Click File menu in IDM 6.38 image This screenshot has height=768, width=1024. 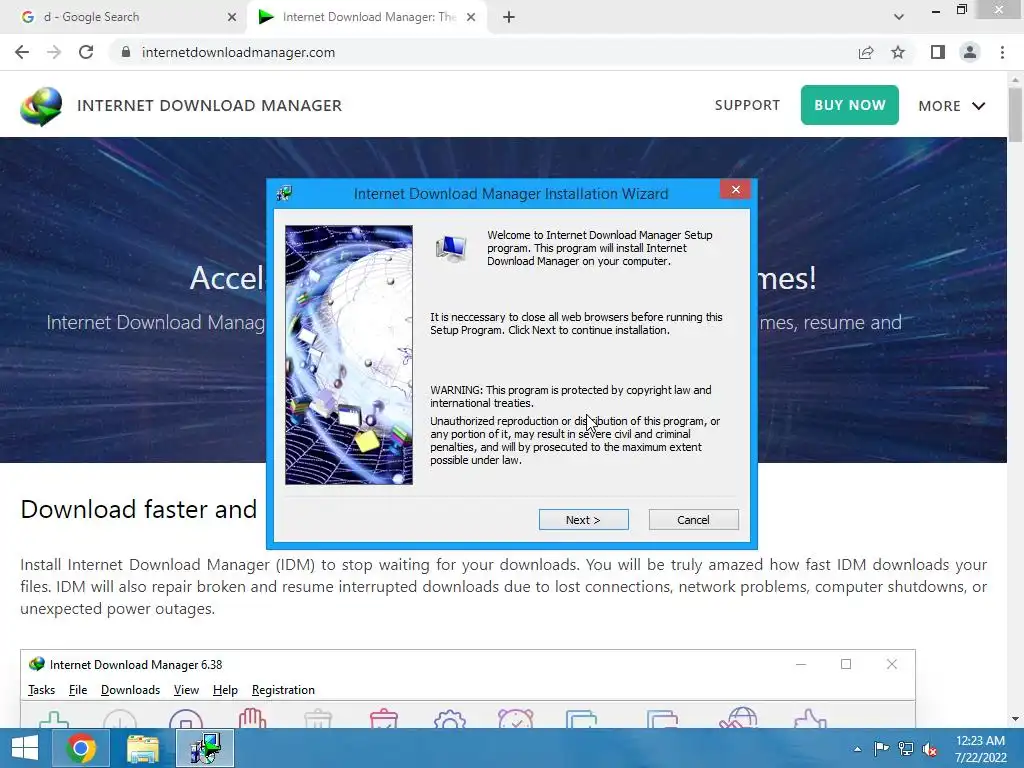[78, 690]
